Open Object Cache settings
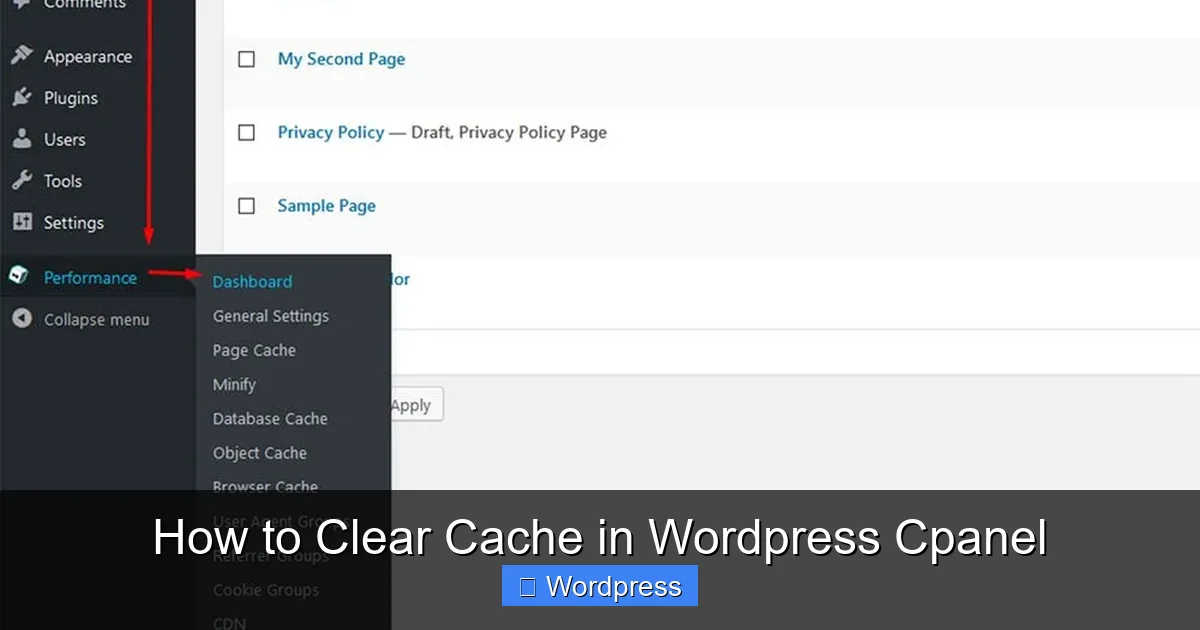The width and height of the screenshot is (1200, 630). (259, 452)
